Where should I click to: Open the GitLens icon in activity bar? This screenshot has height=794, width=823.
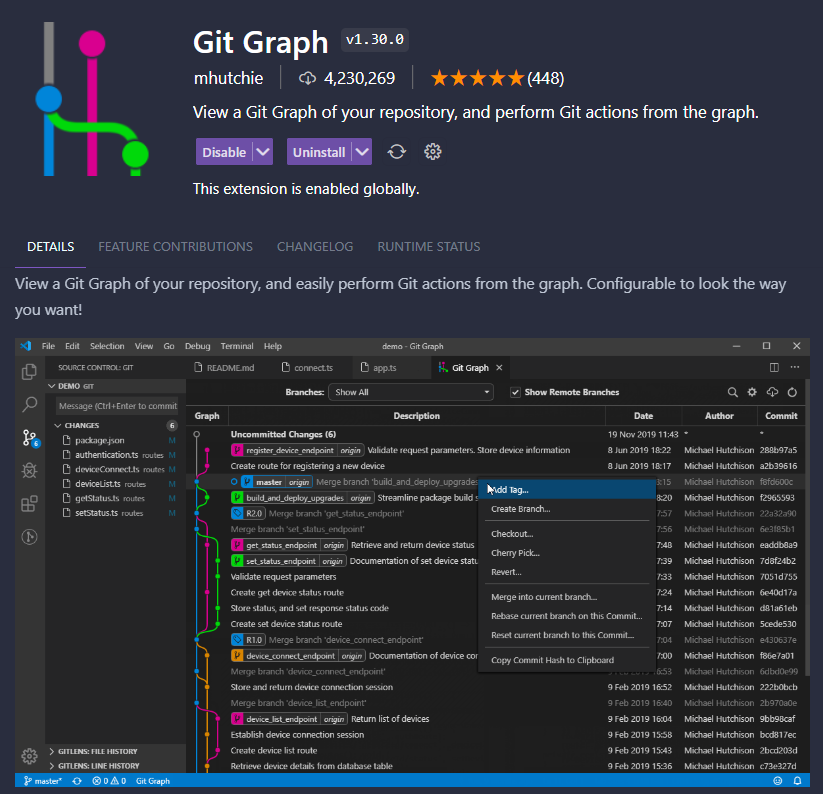point(29,537)
